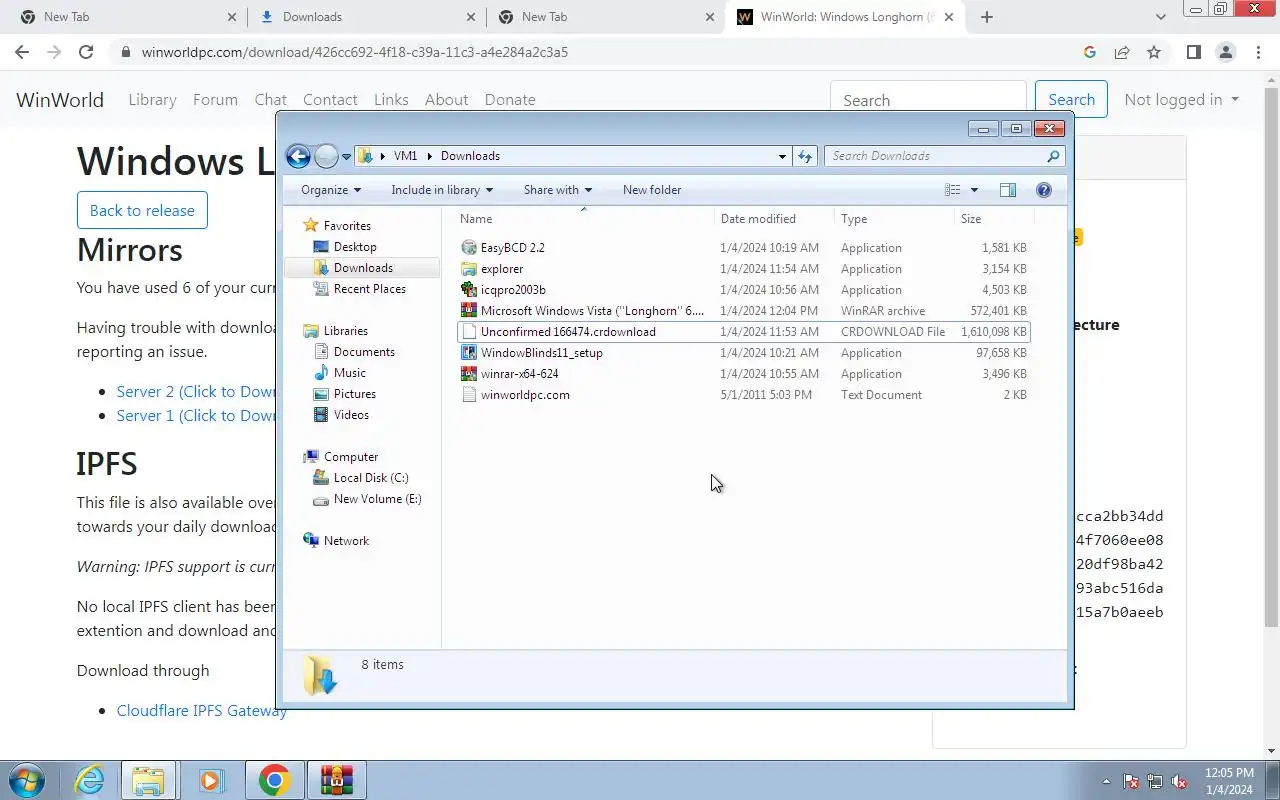This screenshot has width=1280, height=800.
Task: Open the address bar history dropdown arrow
Action: click(782, 156)
